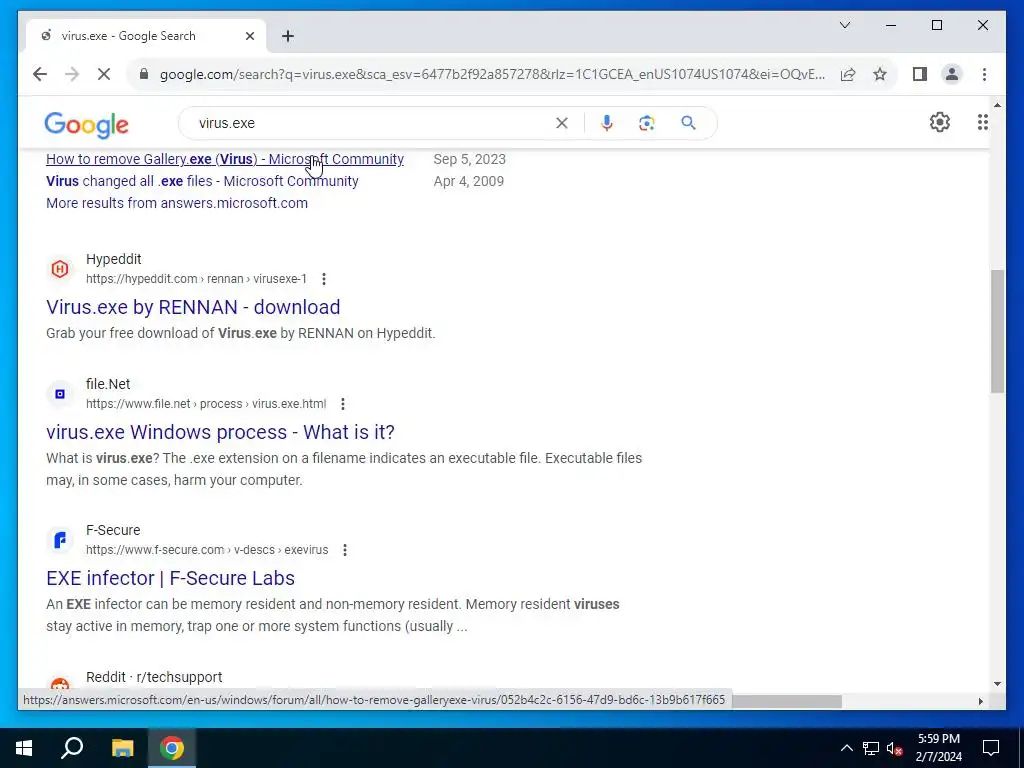
Task: Click the scrollbar up arrow
Action: (x=997, y=105)
